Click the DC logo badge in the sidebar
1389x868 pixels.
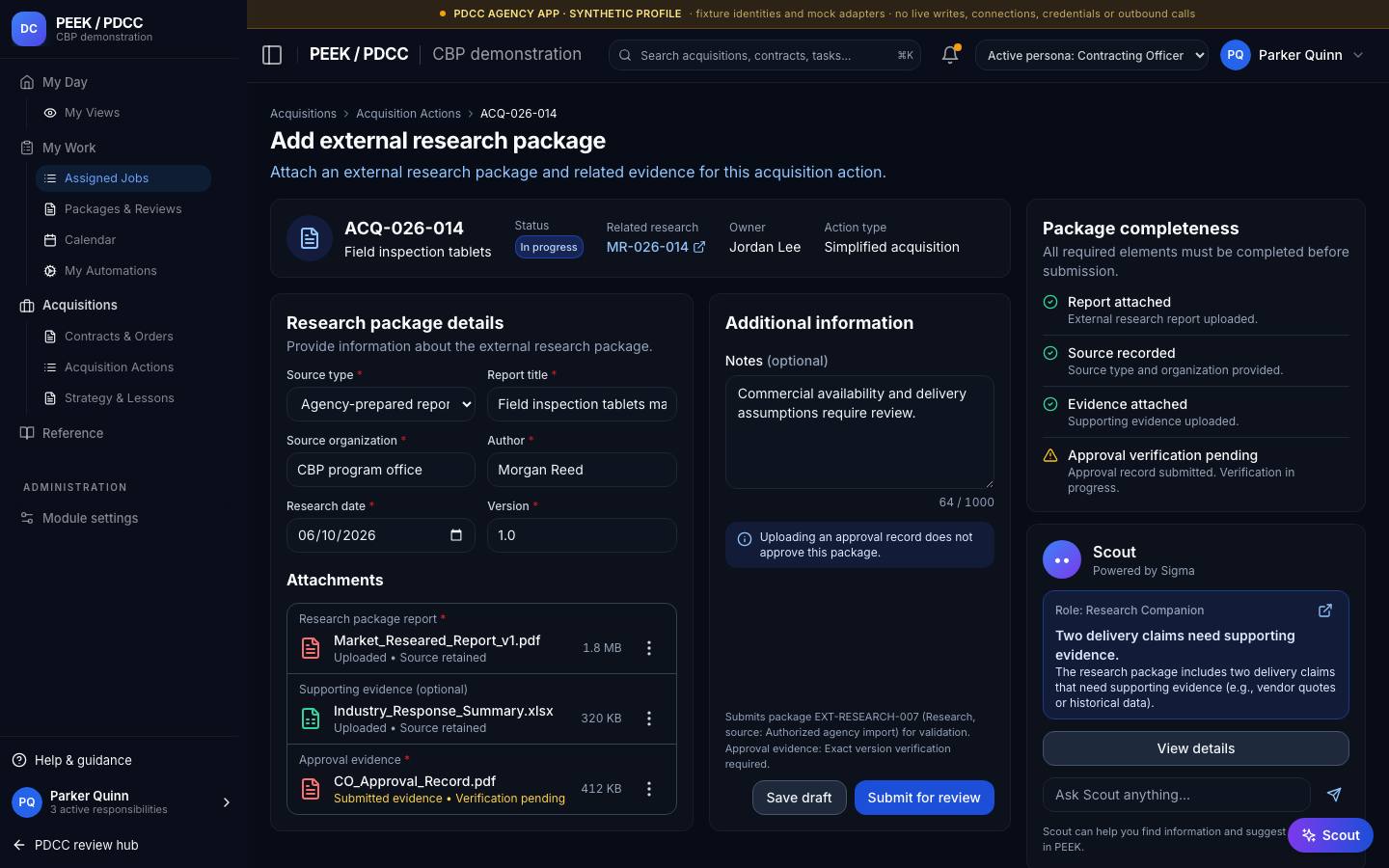tap(29, 29)
